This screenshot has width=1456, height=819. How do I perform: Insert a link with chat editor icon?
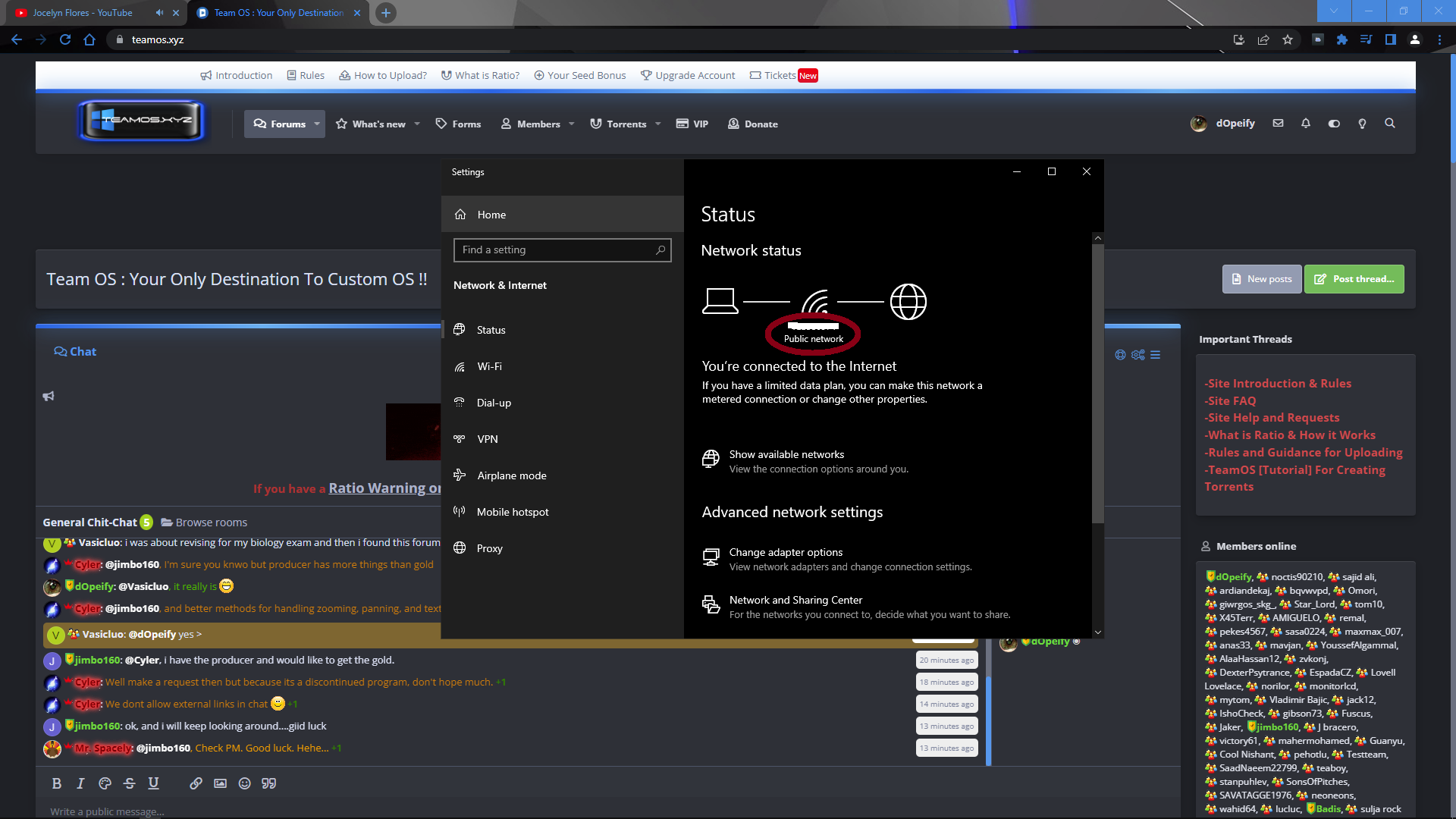196,783
